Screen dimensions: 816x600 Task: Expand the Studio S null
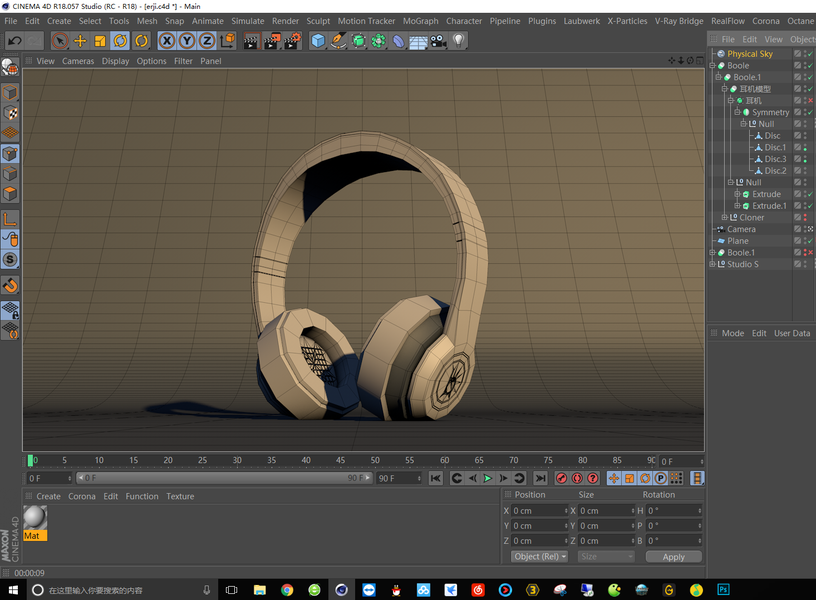pos(712,264)
